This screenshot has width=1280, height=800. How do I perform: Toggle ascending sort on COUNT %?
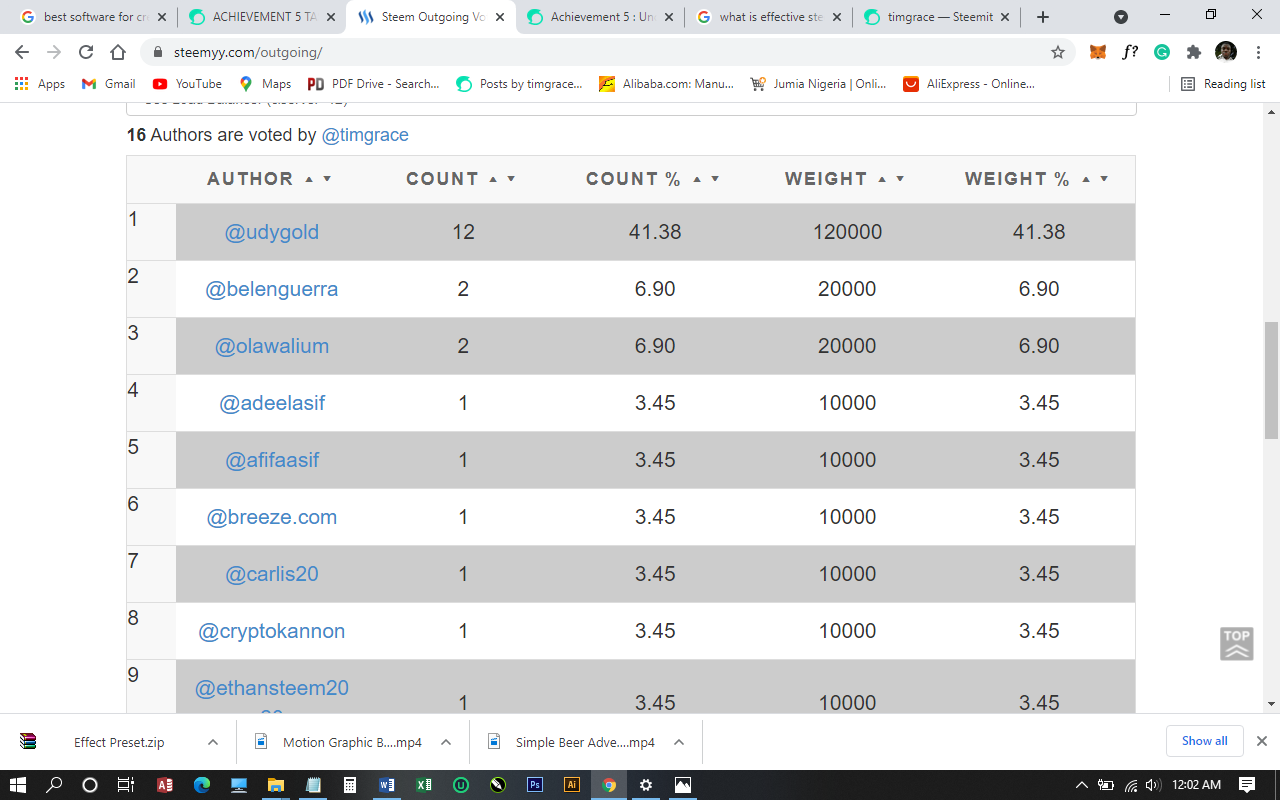(699, 177)
